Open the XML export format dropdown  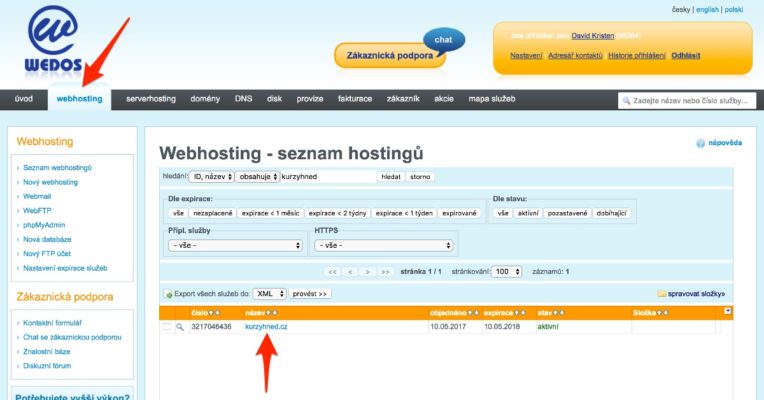click(269, 294)
